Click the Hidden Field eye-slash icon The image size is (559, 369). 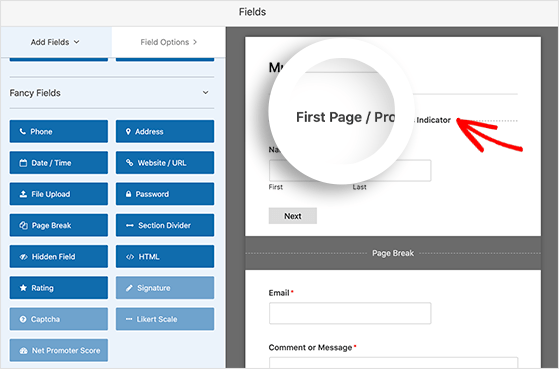coord(23,257)
